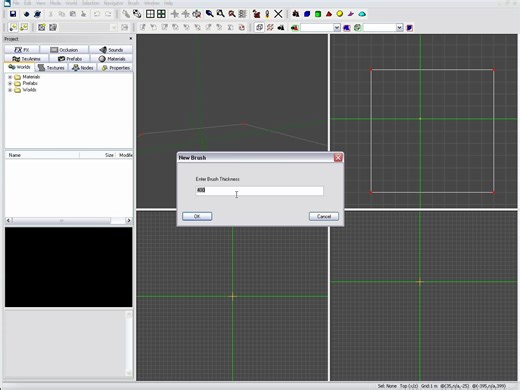Click the blue icon after second combo box
The width and height of the screenshot is (520, 390).
click(409, 28)
